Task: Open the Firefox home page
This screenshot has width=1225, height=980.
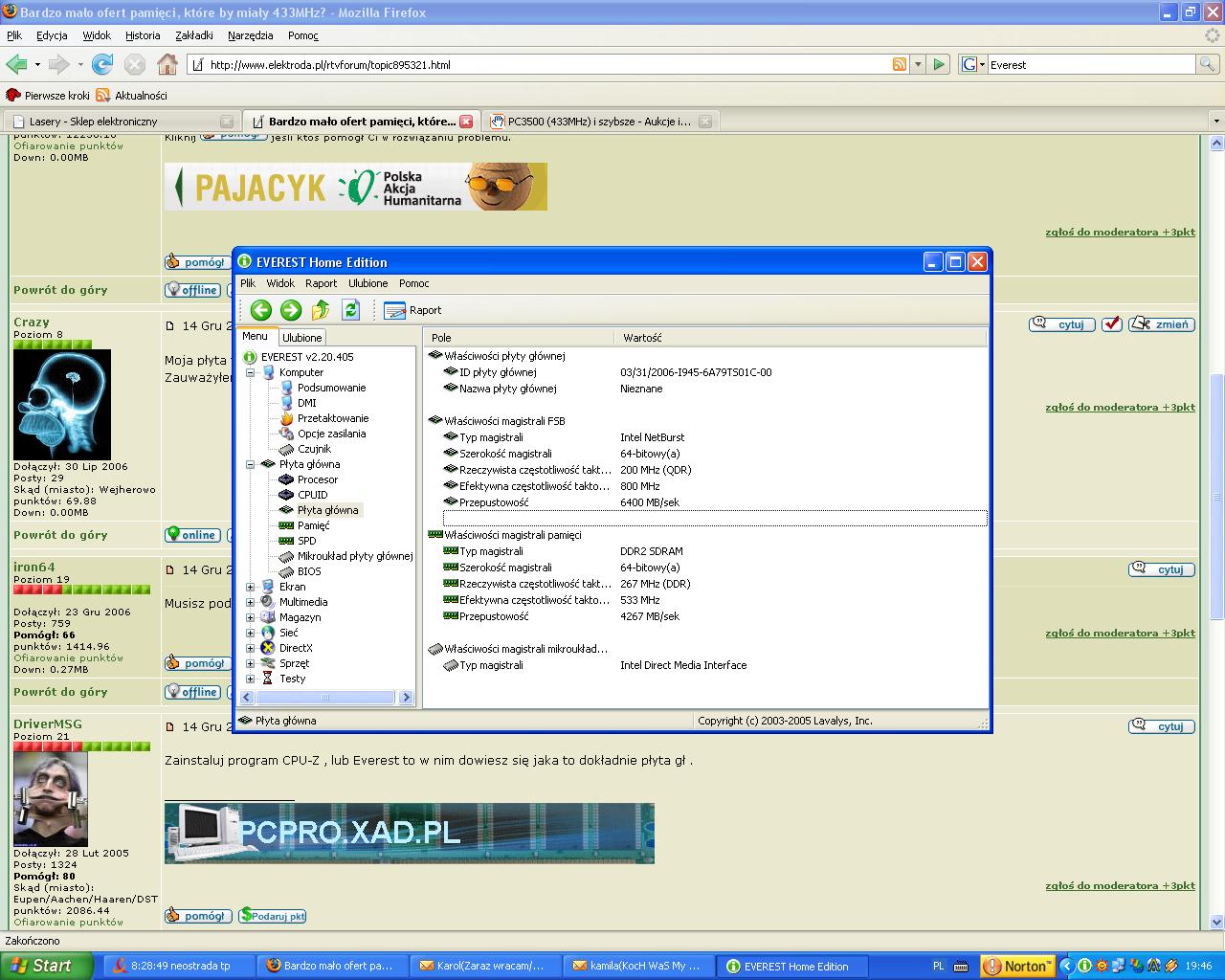Action: 167,64
